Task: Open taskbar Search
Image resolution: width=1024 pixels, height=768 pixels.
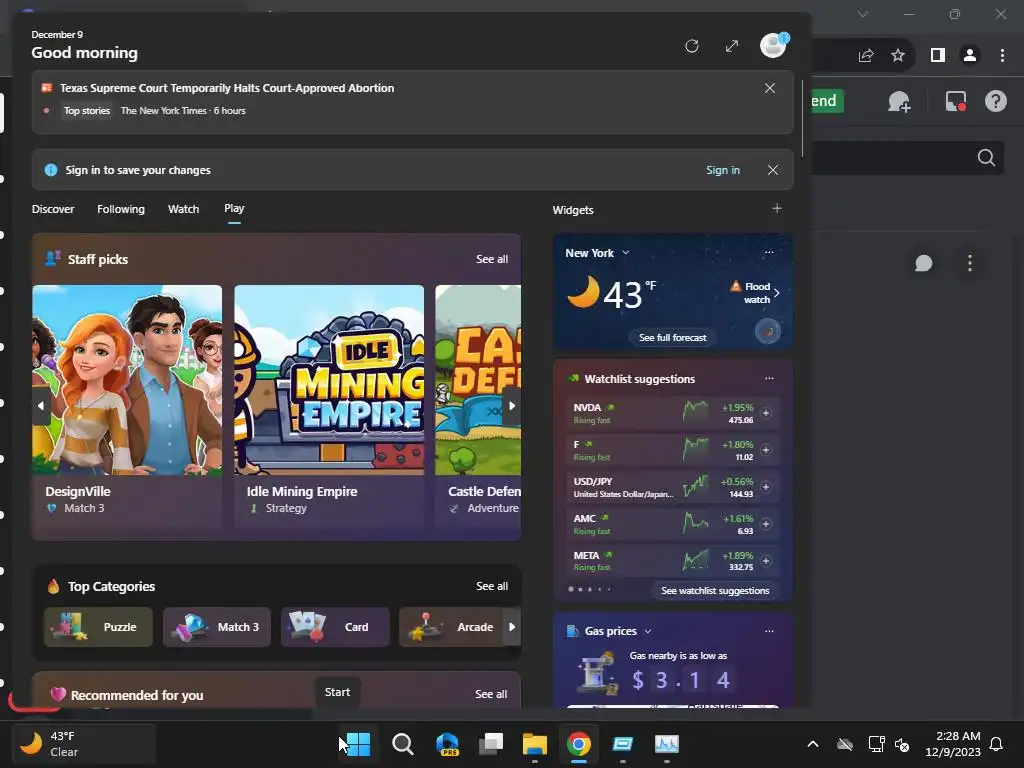Action: coord(403,744)
